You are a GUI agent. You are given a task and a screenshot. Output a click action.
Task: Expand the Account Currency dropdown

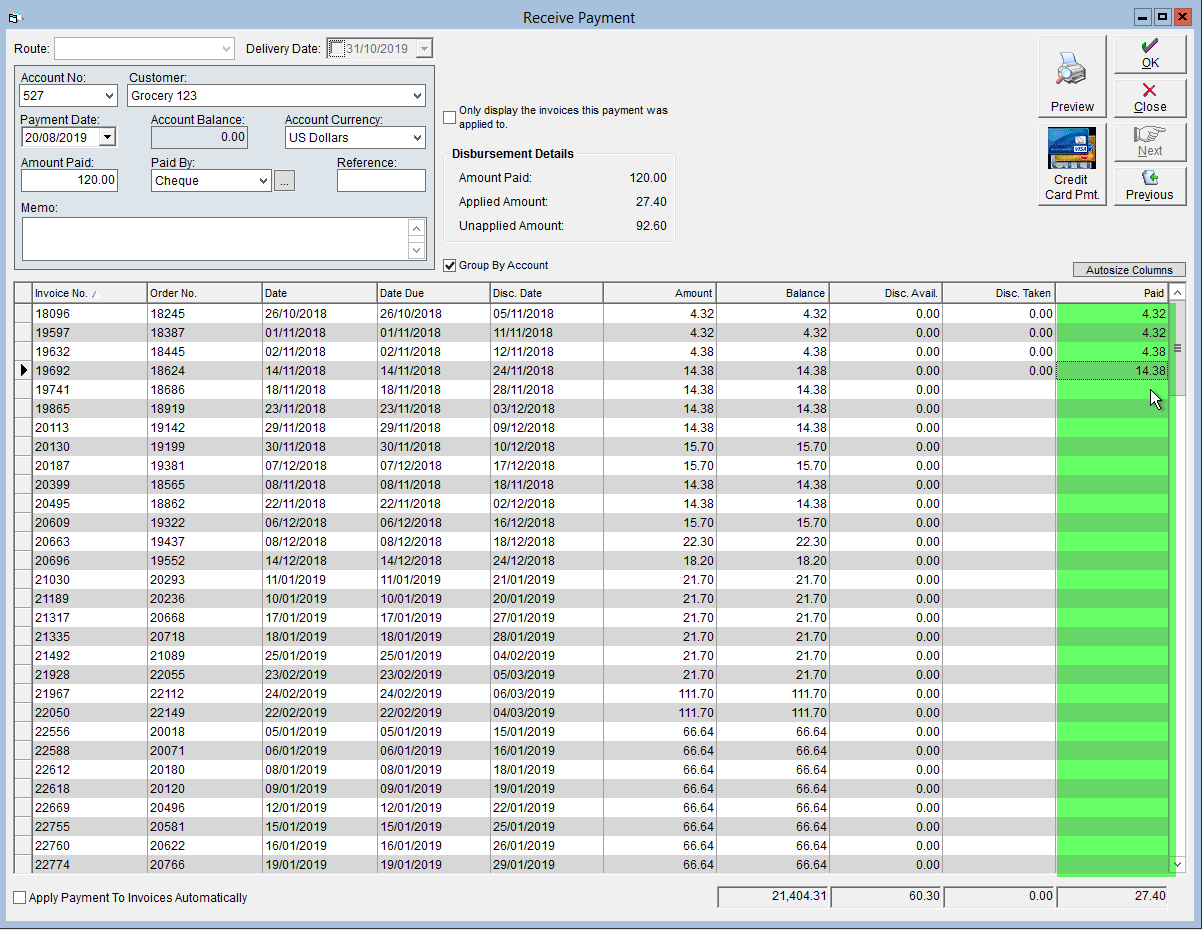(416, 138)
